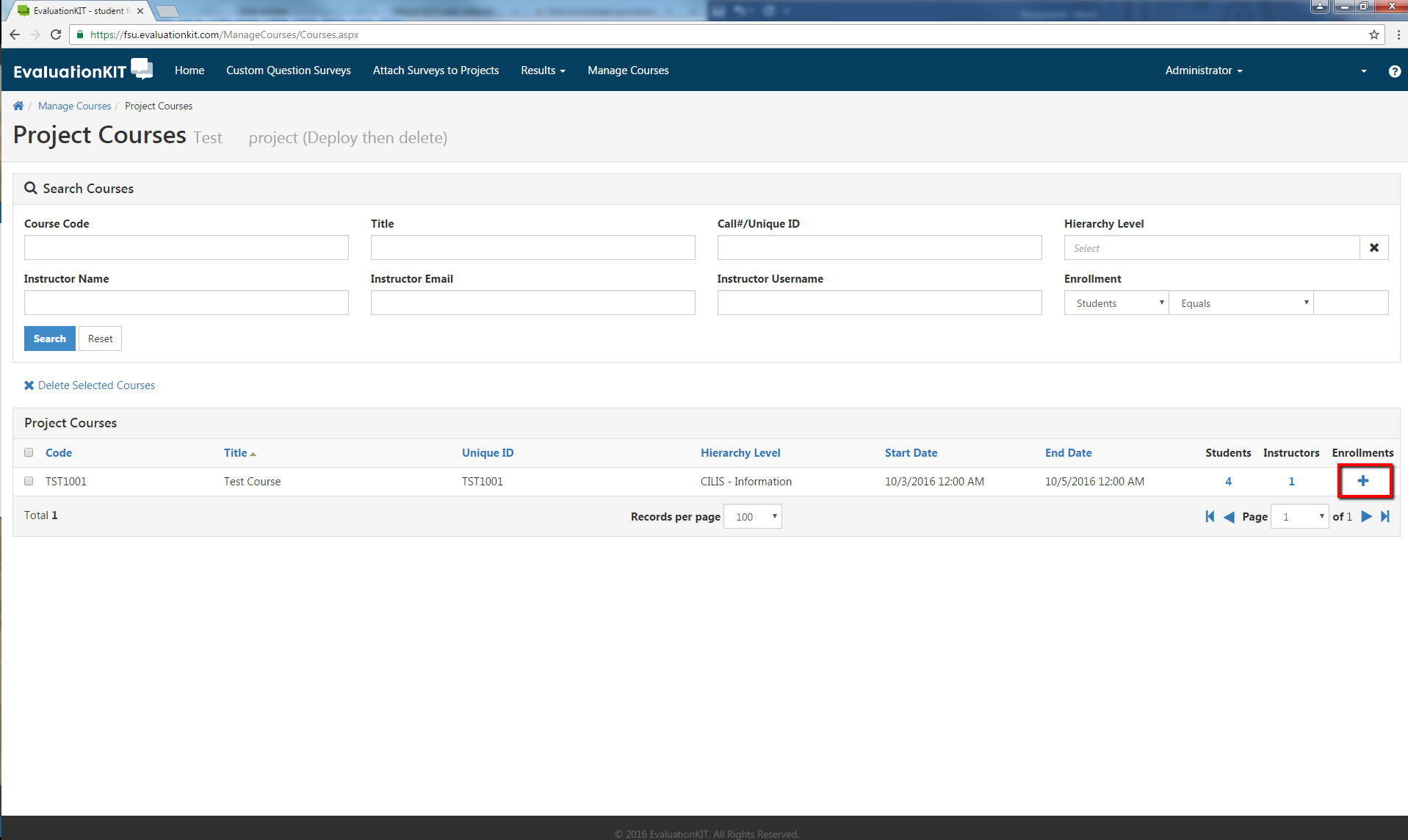Open Attach Surveys to Projects

(436, 70)
